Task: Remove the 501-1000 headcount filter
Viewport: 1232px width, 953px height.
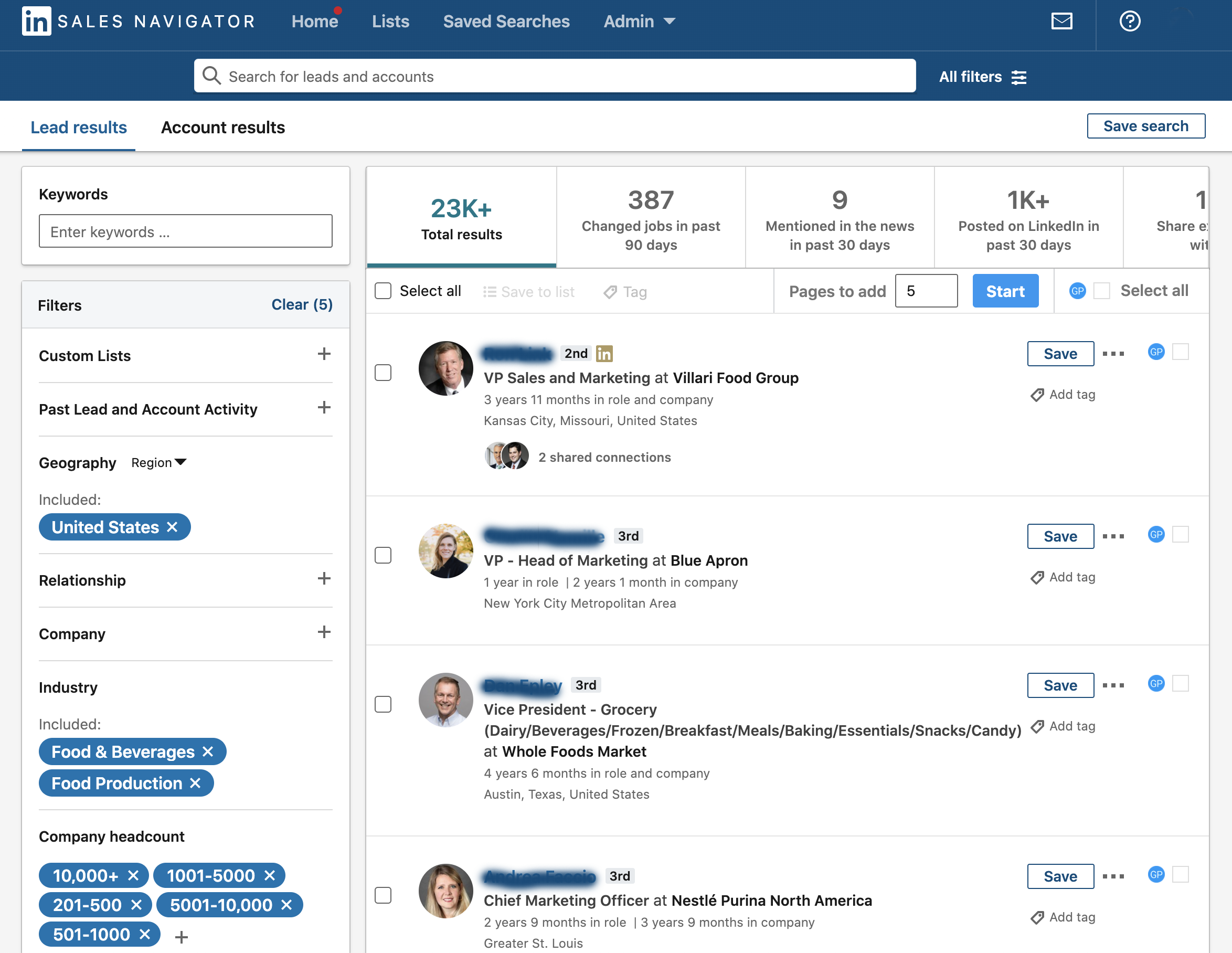Action: [144, 935]
